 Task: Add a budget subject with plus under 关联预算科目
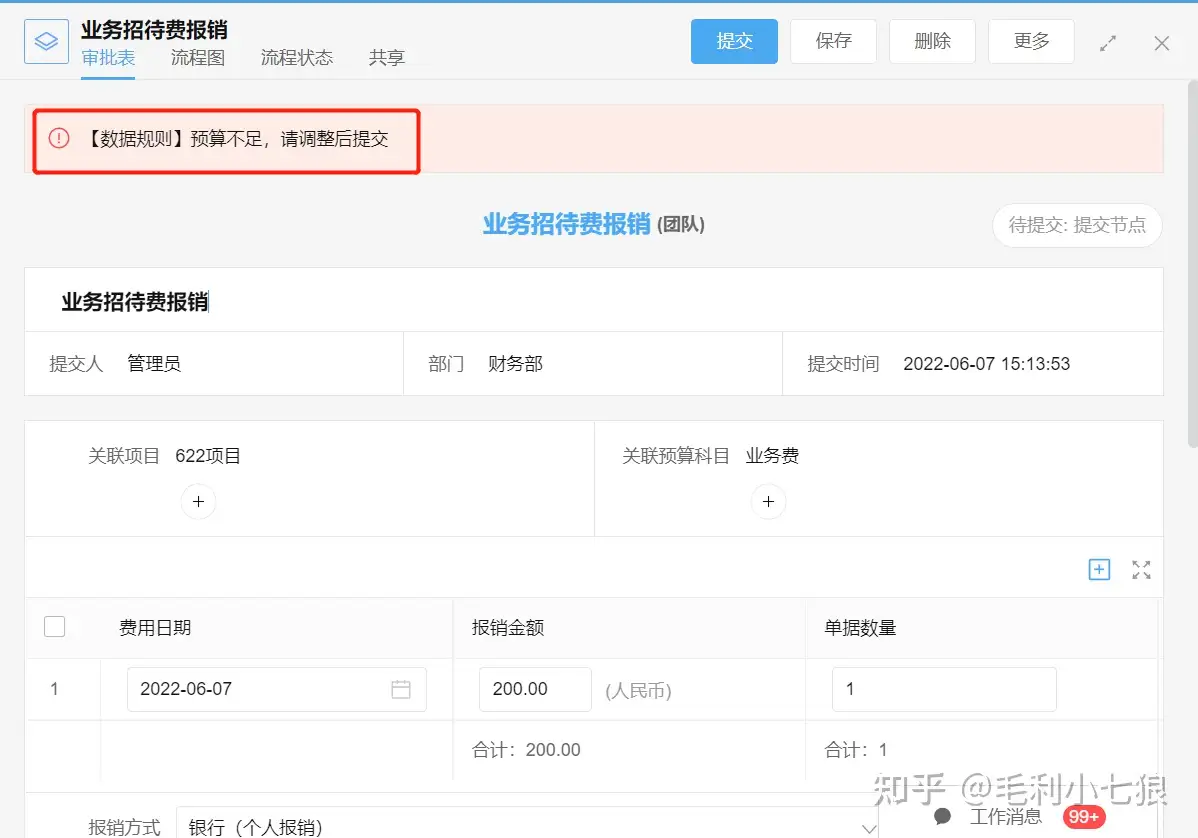tap(769, 502)
